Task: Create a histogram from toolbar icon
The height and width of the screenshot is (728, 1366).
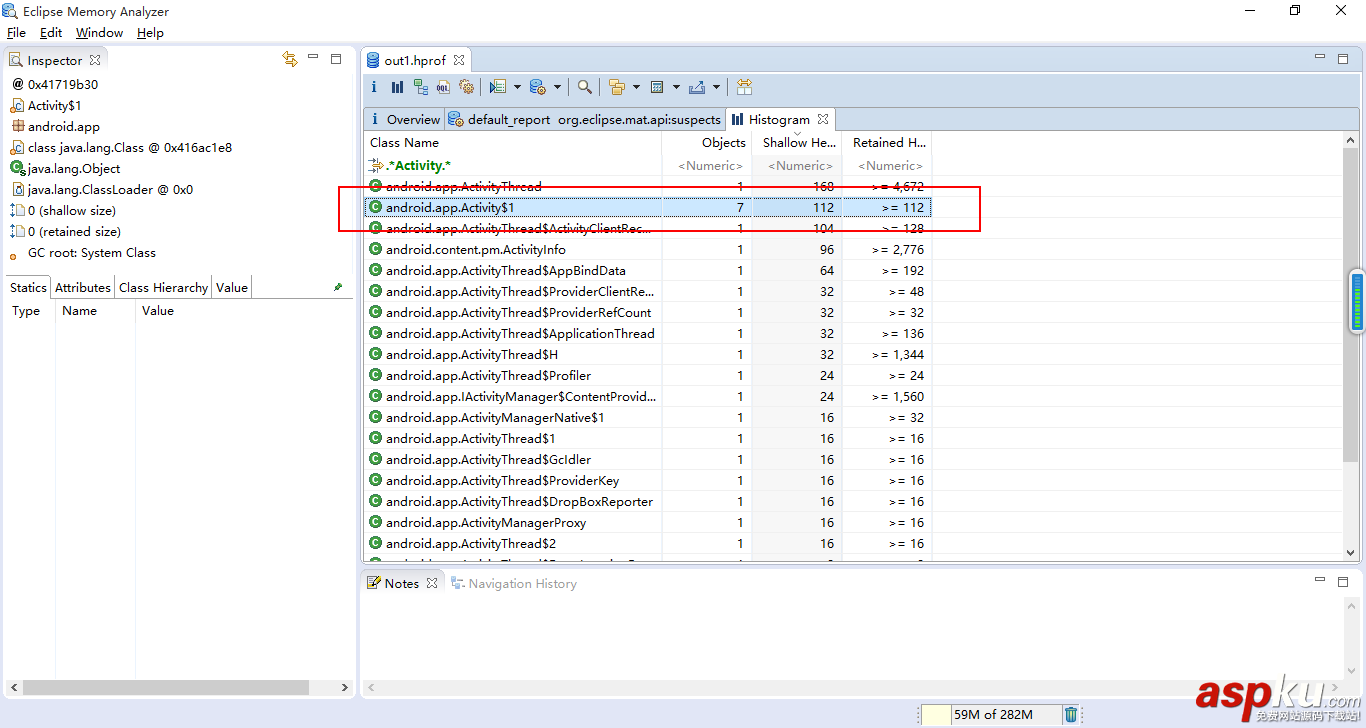Action: [397, 87]
